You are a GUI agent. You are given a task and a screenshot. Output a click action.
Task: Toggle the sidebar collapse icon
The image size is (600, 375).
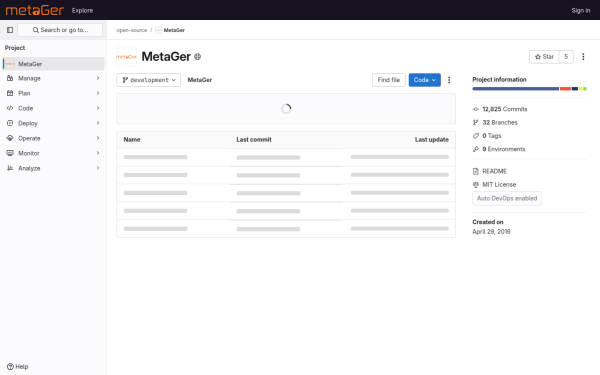(10, 30)
